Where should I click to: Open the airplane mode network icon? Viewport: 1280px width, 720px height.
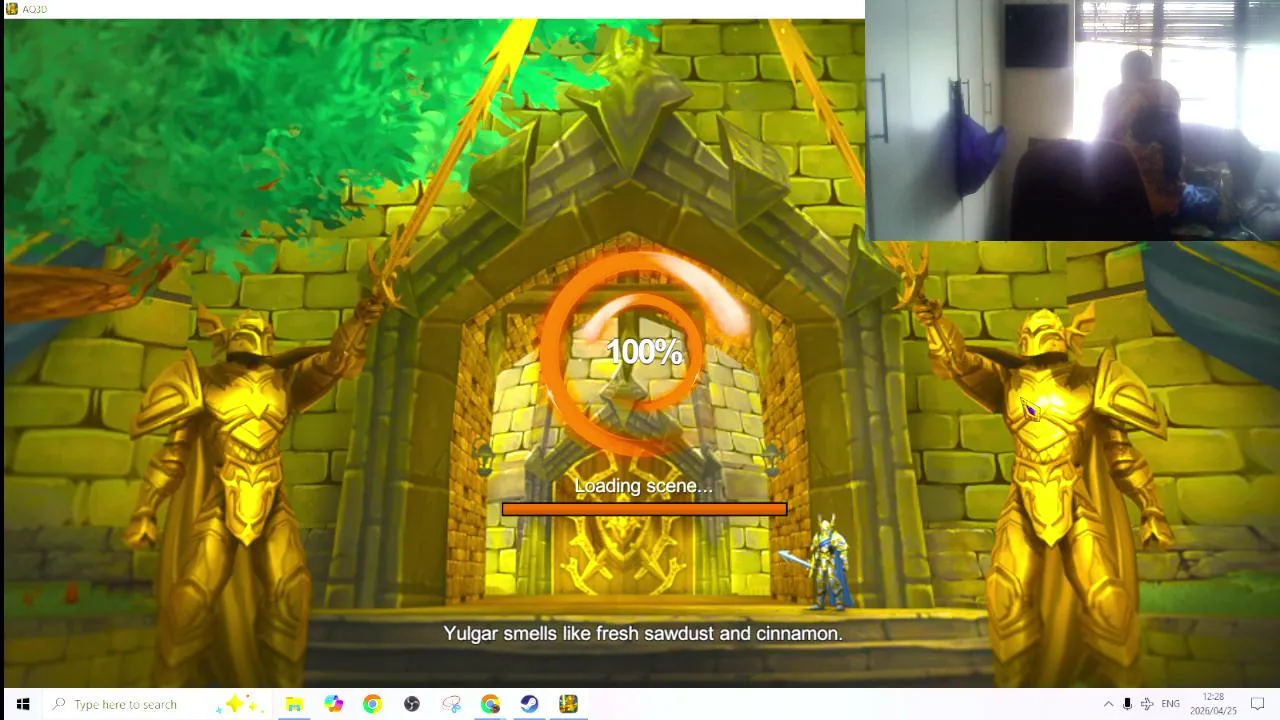[1147, 704]
